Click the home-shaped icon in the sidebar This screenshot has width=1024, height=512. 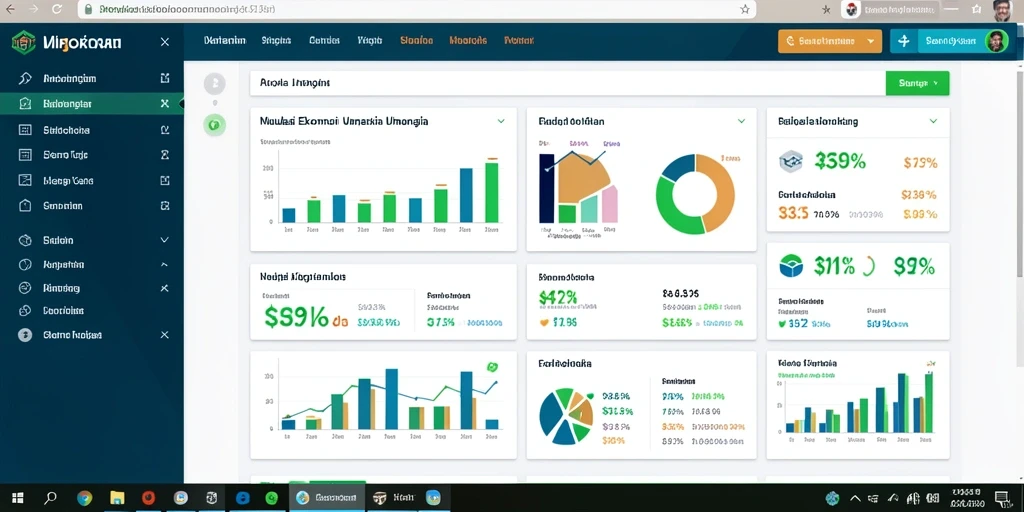point(25,206)
